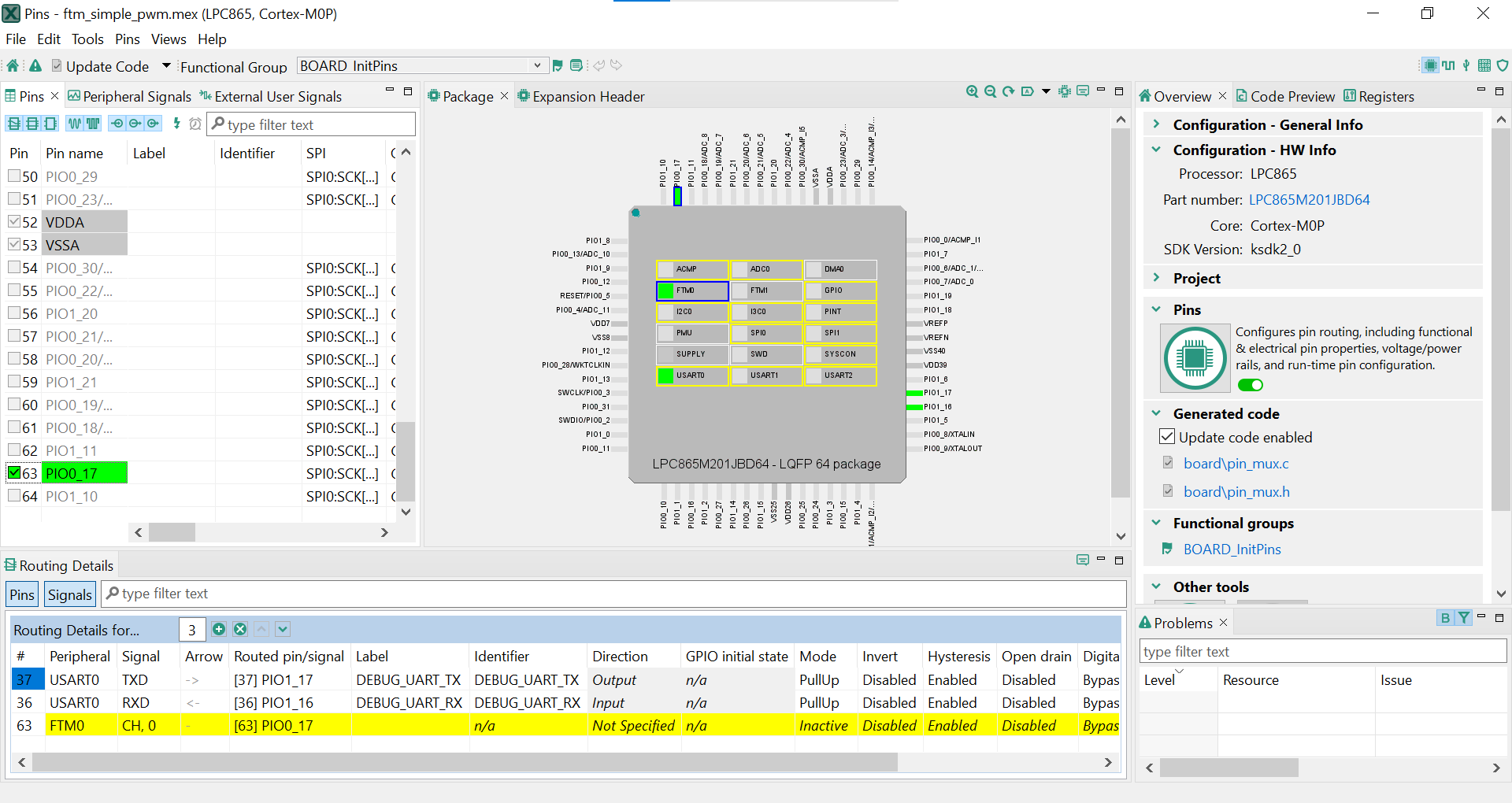Disable the Pins tool toggle switch
Viewport: 1512px width, 803px height.
click(1250, 385)
